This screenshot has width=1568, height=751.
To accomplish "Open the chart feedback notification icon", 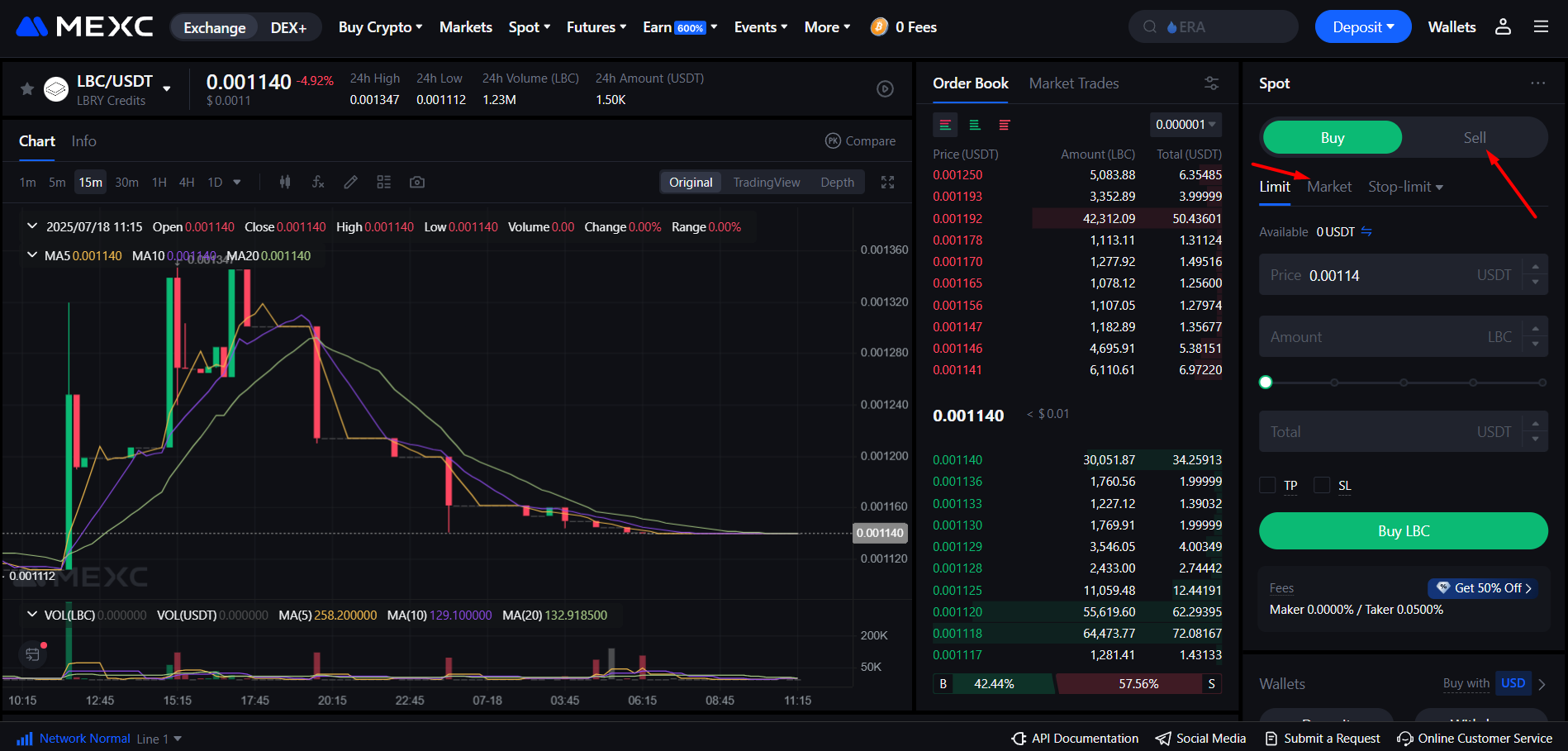I will [x=32, y=654].
